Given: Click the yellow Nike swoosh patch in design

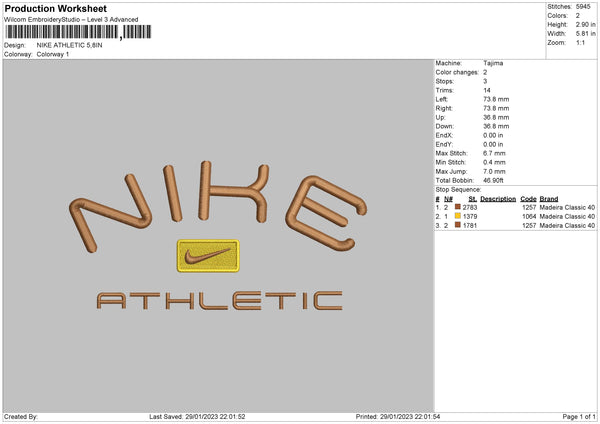Looking at the screenshot, I should click(208, 256).
